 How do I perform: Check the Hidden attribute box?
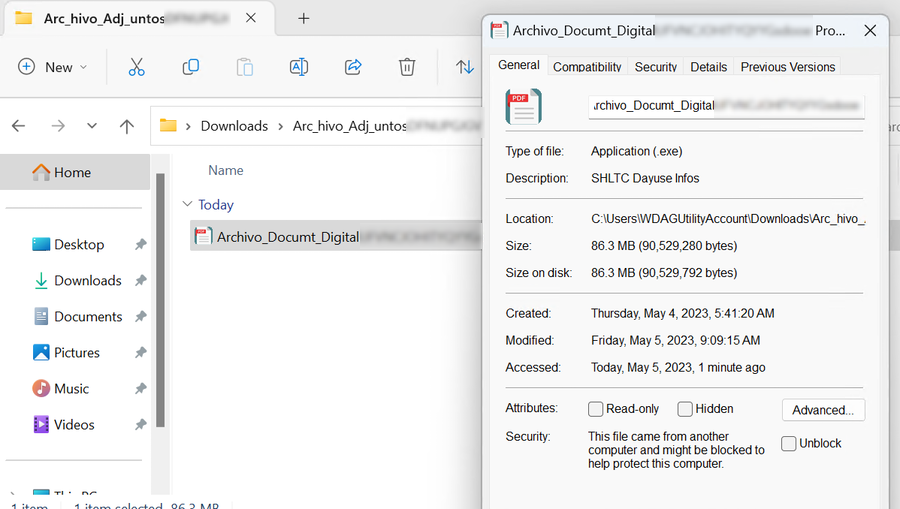(685, 409)
